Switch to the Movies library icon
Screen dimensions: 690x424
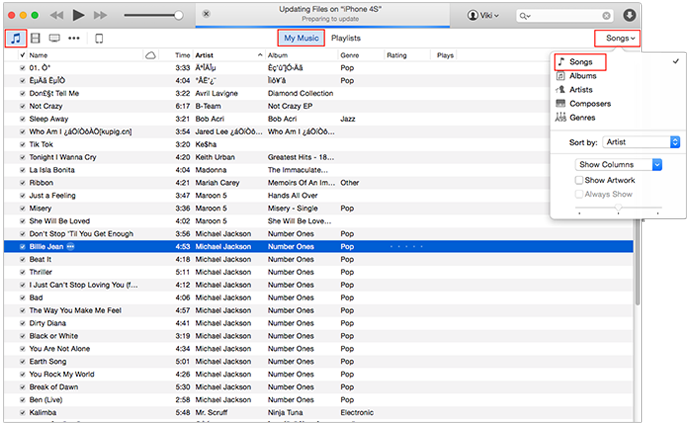pos(35,38)
